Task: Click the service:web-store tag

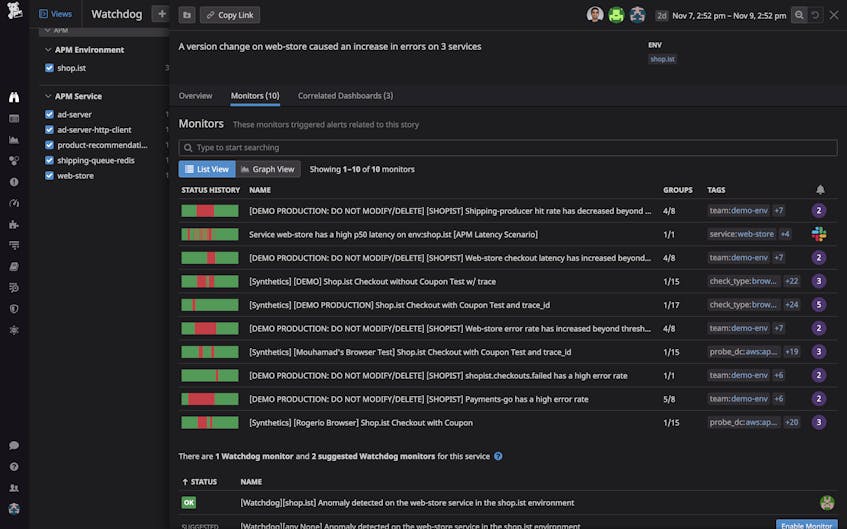Action: click(742, 234)
